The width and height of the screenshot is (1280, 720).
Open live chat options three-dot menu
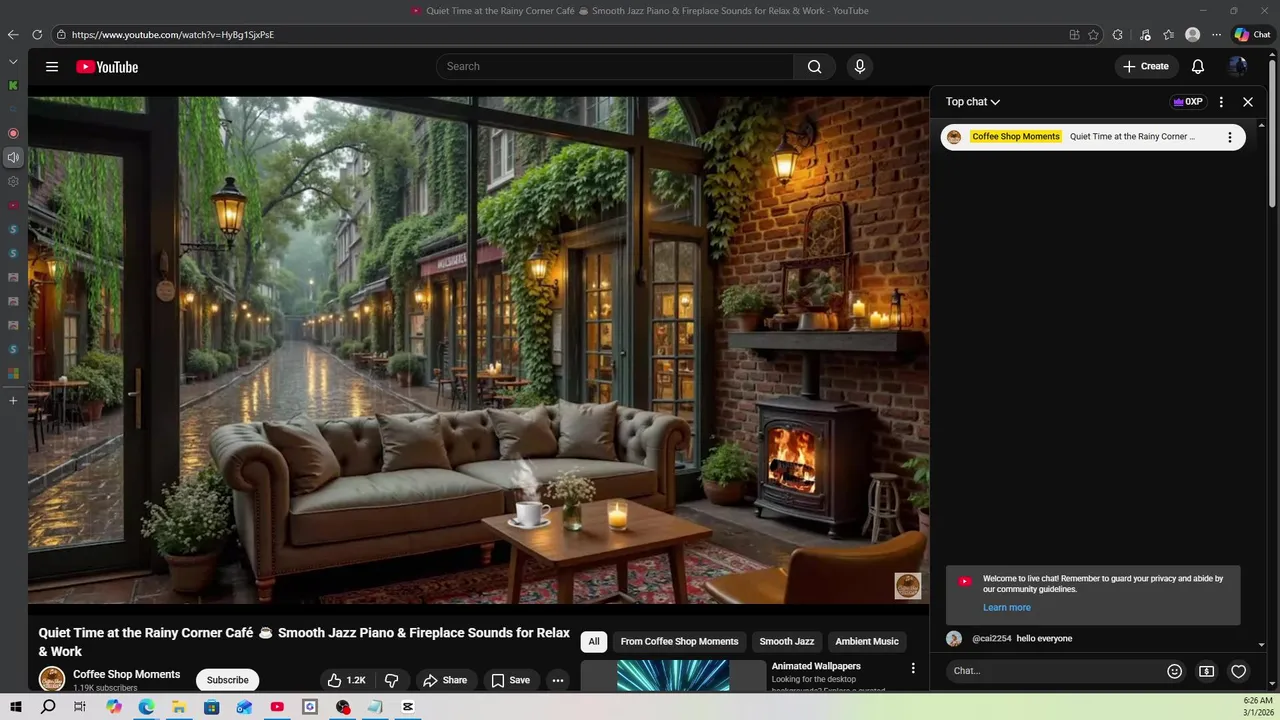pyautogui.click(x=1221, y=102)
